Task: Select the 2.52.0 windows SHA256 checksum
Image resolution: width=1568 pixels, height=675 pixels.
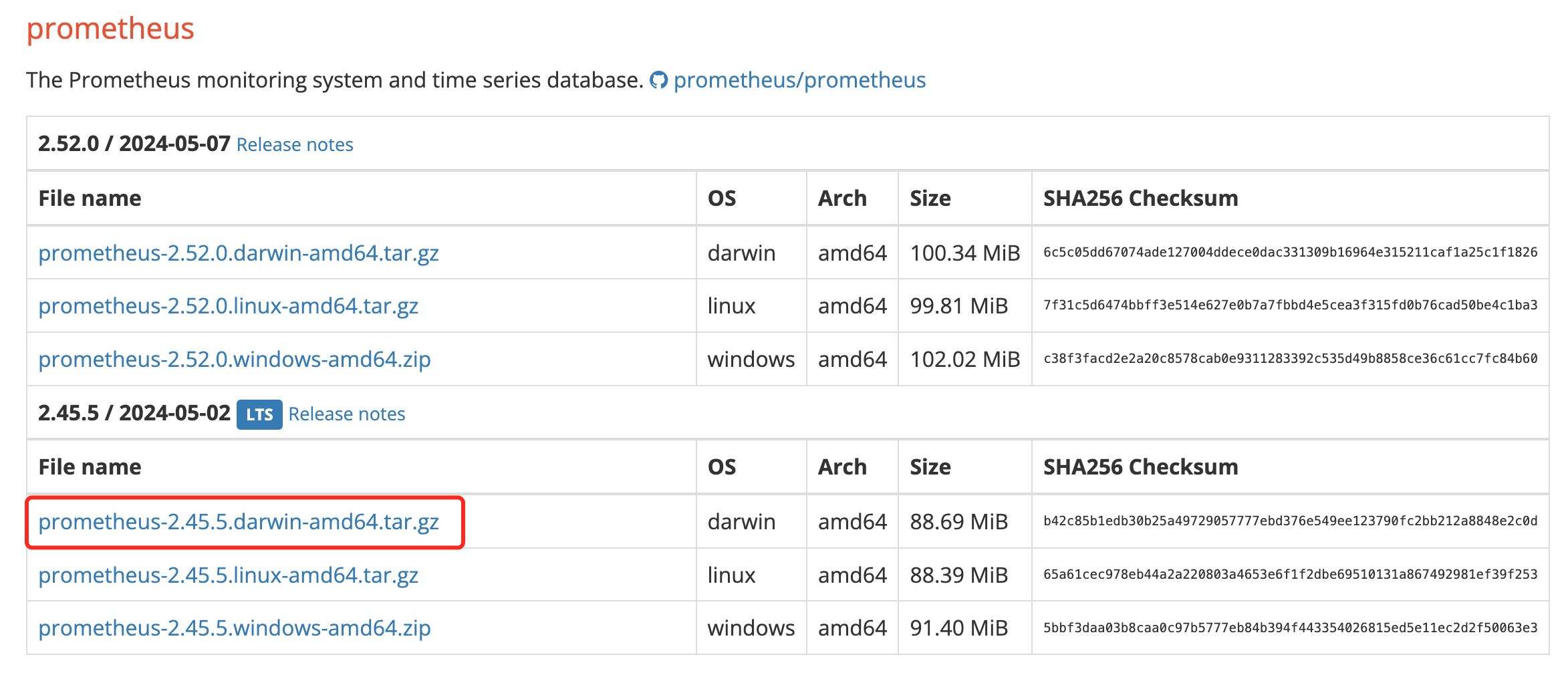Action: (1290, 358)
